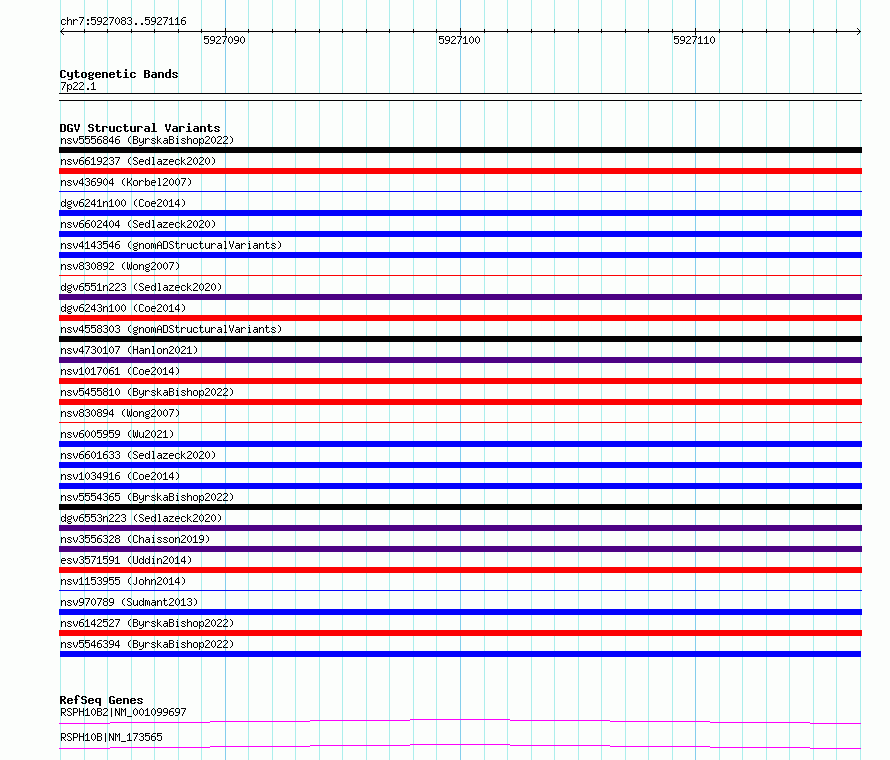Click the magenta gene line under RSPH10B2
The width and height of the screenshot is (890, 760).
tap(460, 721)
